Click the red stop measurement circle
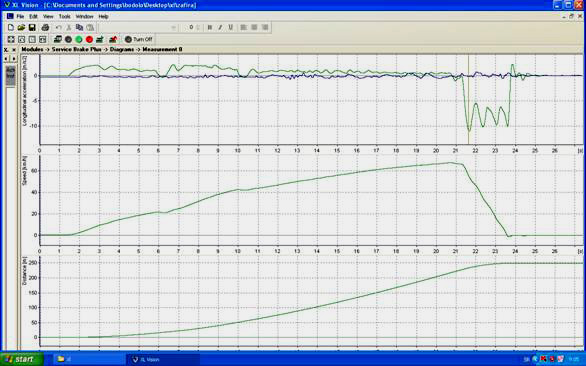This screenshot has height=366, width=586. point(89,39)
